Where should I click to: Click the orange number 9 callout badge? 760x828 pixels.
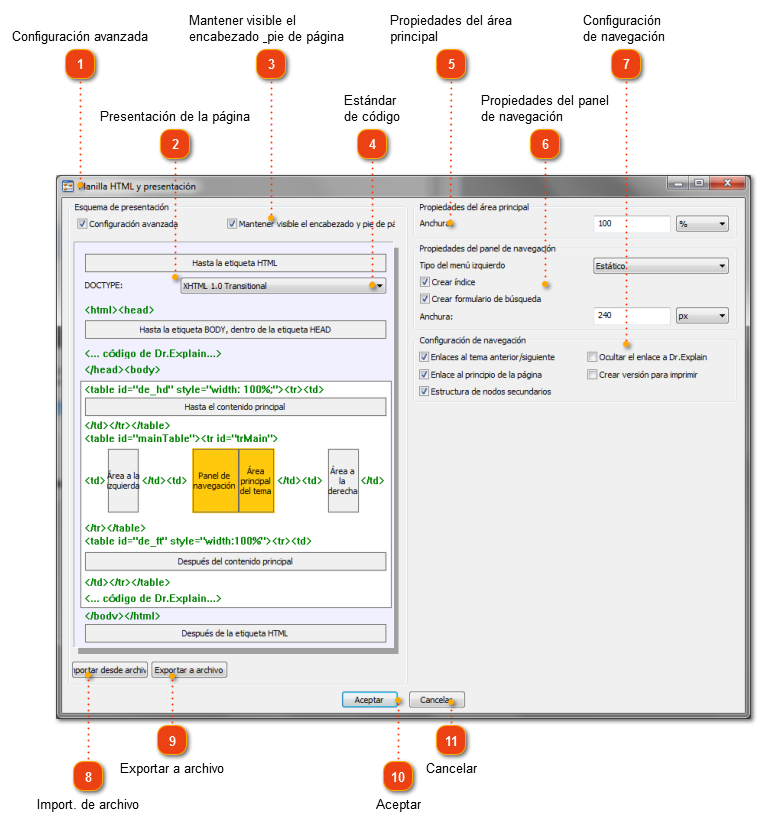[172, 741]
